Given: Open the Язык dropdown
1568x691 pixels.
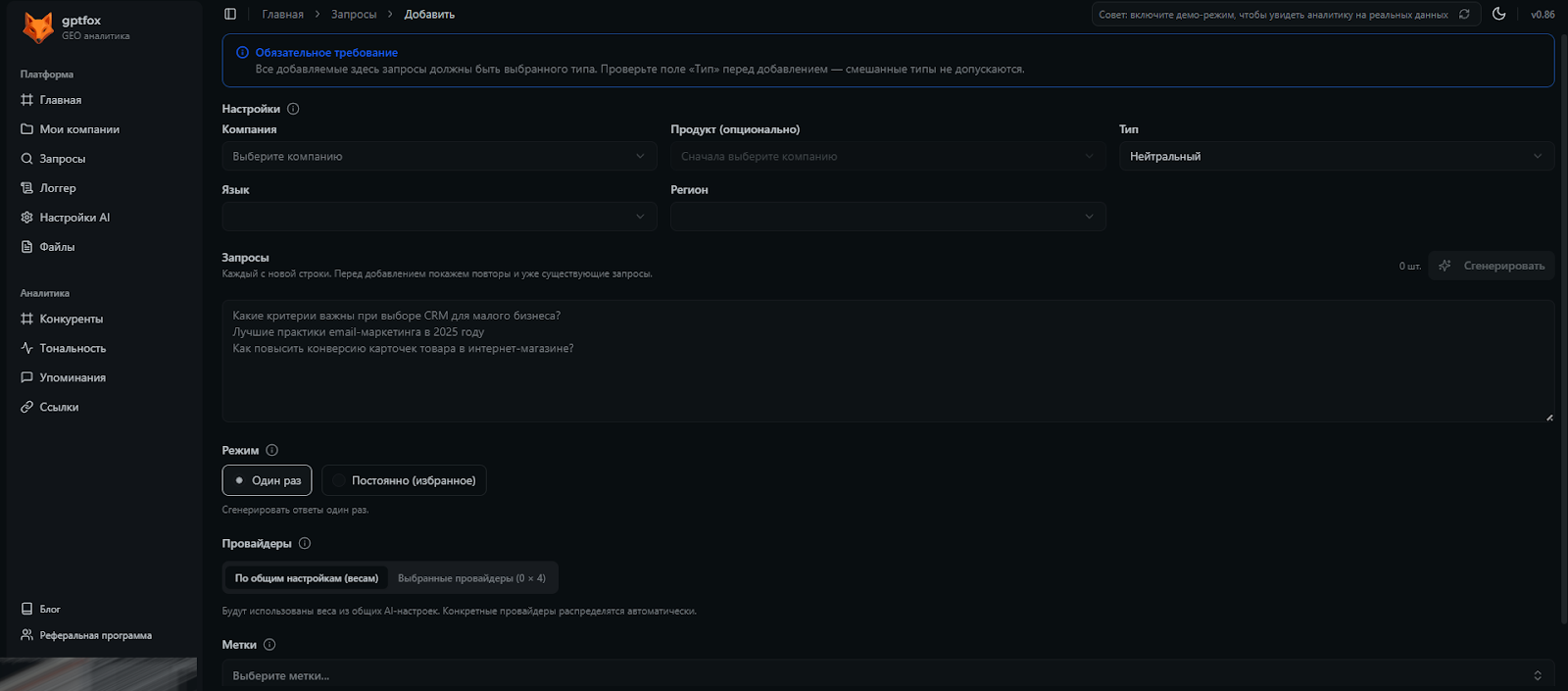Looking at the screenshot, I should point(438,217).
